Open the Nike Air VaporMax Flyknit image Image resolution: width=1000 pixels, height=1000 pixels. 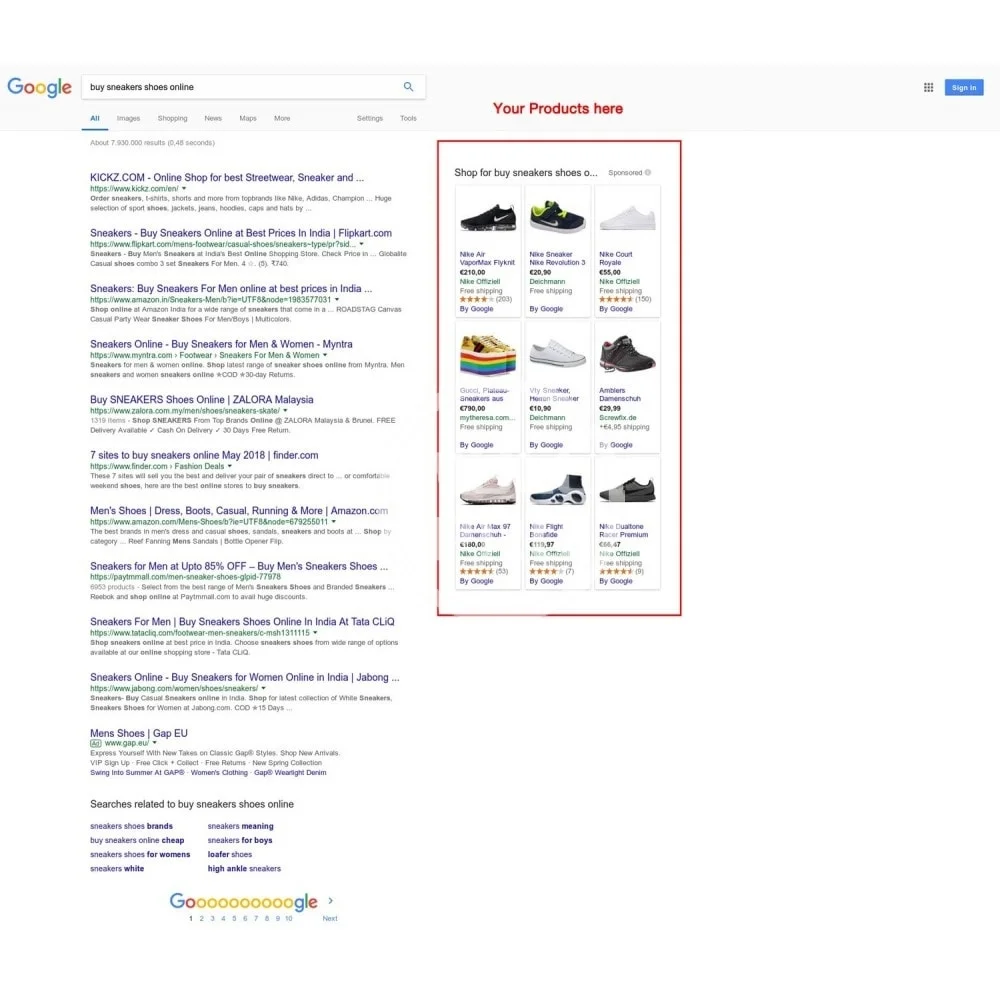(x=488, y=215)
